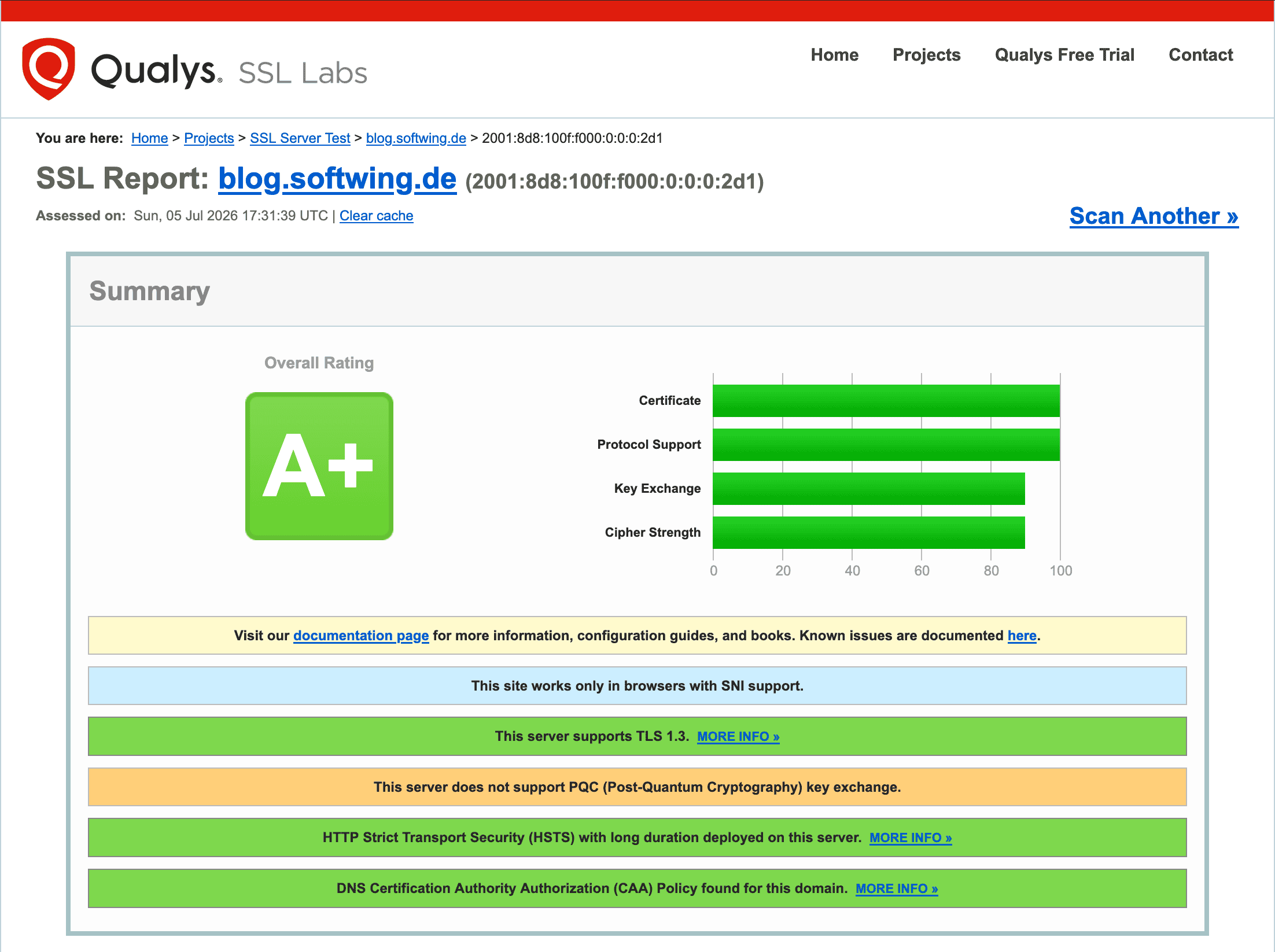Click the Protocol Support score bar
The width and height of the screenshot is (1275, 952).
coord(886,445)
